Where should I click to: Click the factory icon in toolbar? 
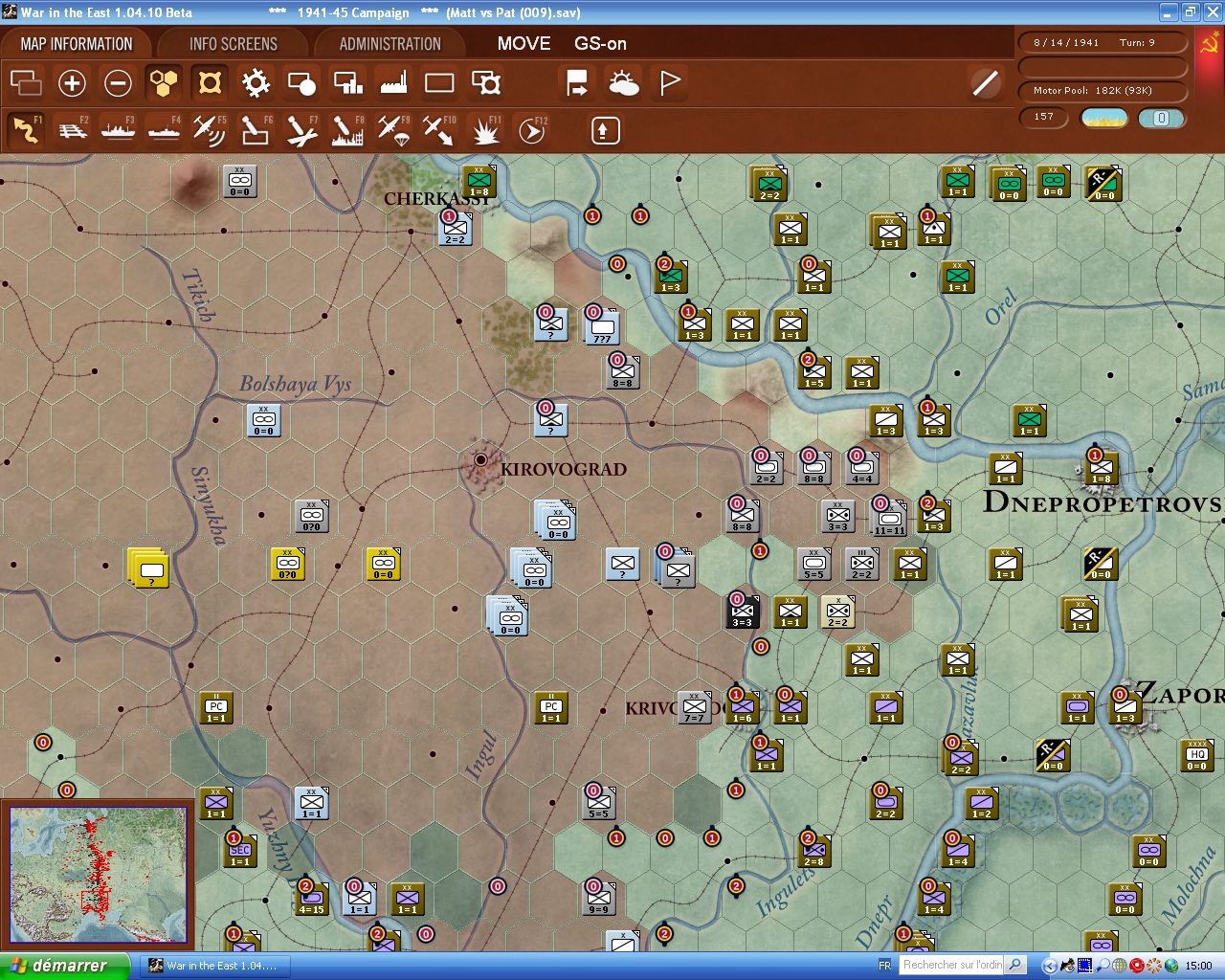tap(393, 83)
